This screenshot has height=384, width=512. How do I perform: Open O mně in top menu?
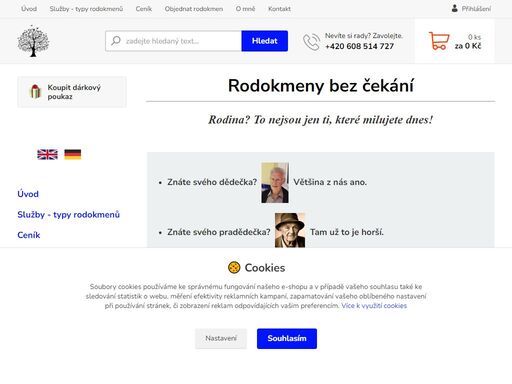click(245, 9)
